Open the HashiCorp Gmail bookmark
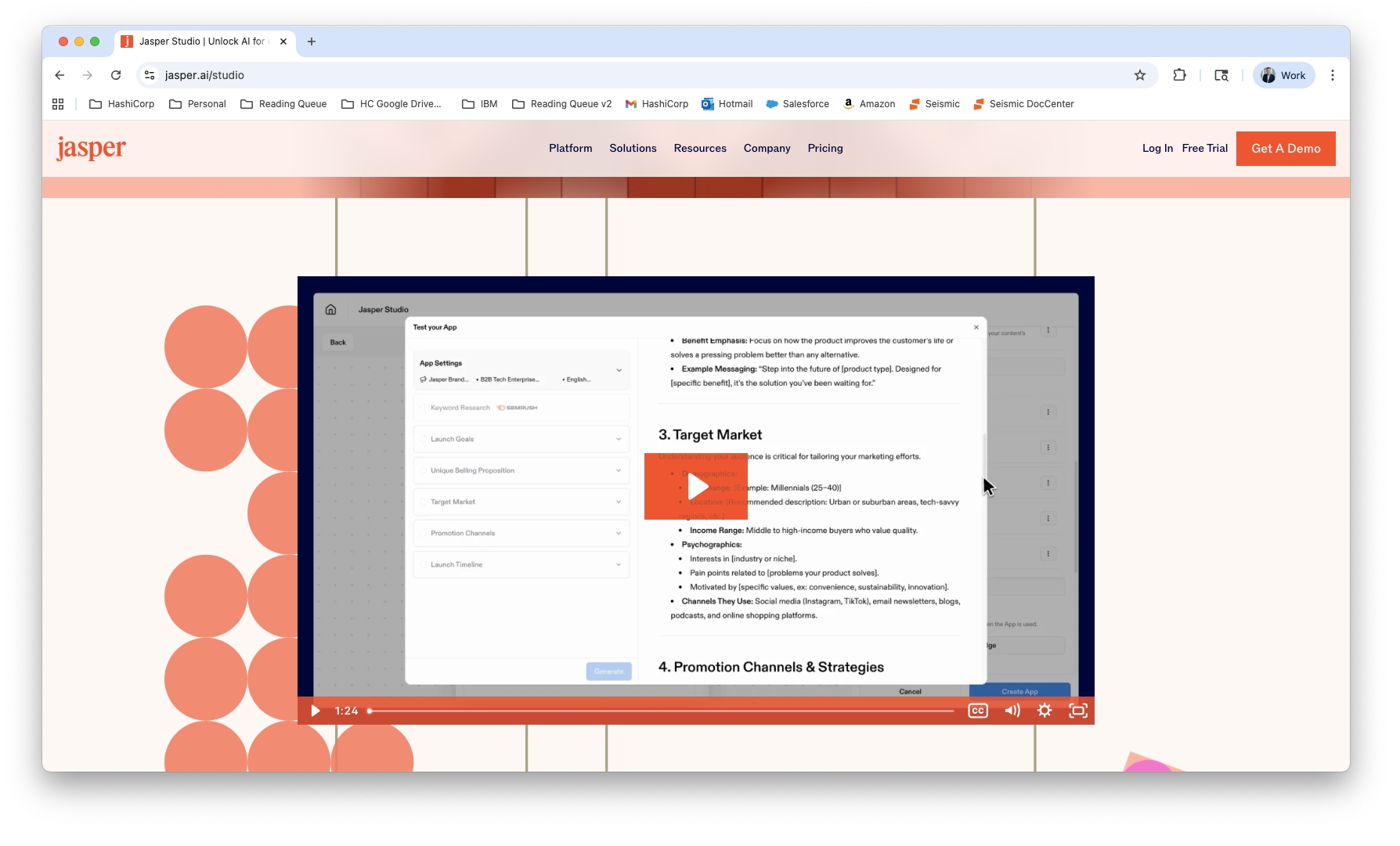 [656, 104]
